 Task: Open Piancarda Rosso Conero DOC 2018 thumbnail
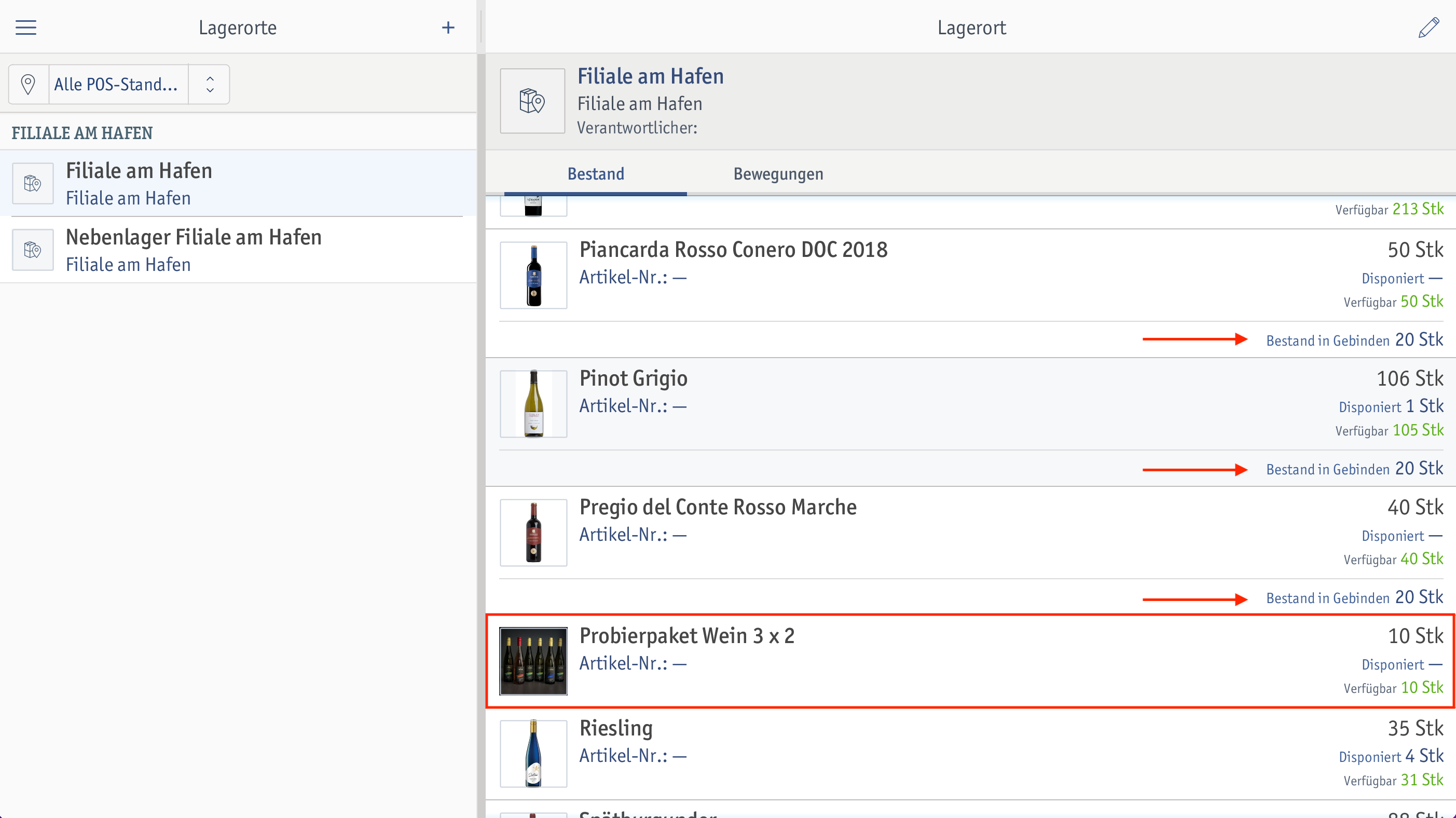point(533,275)
